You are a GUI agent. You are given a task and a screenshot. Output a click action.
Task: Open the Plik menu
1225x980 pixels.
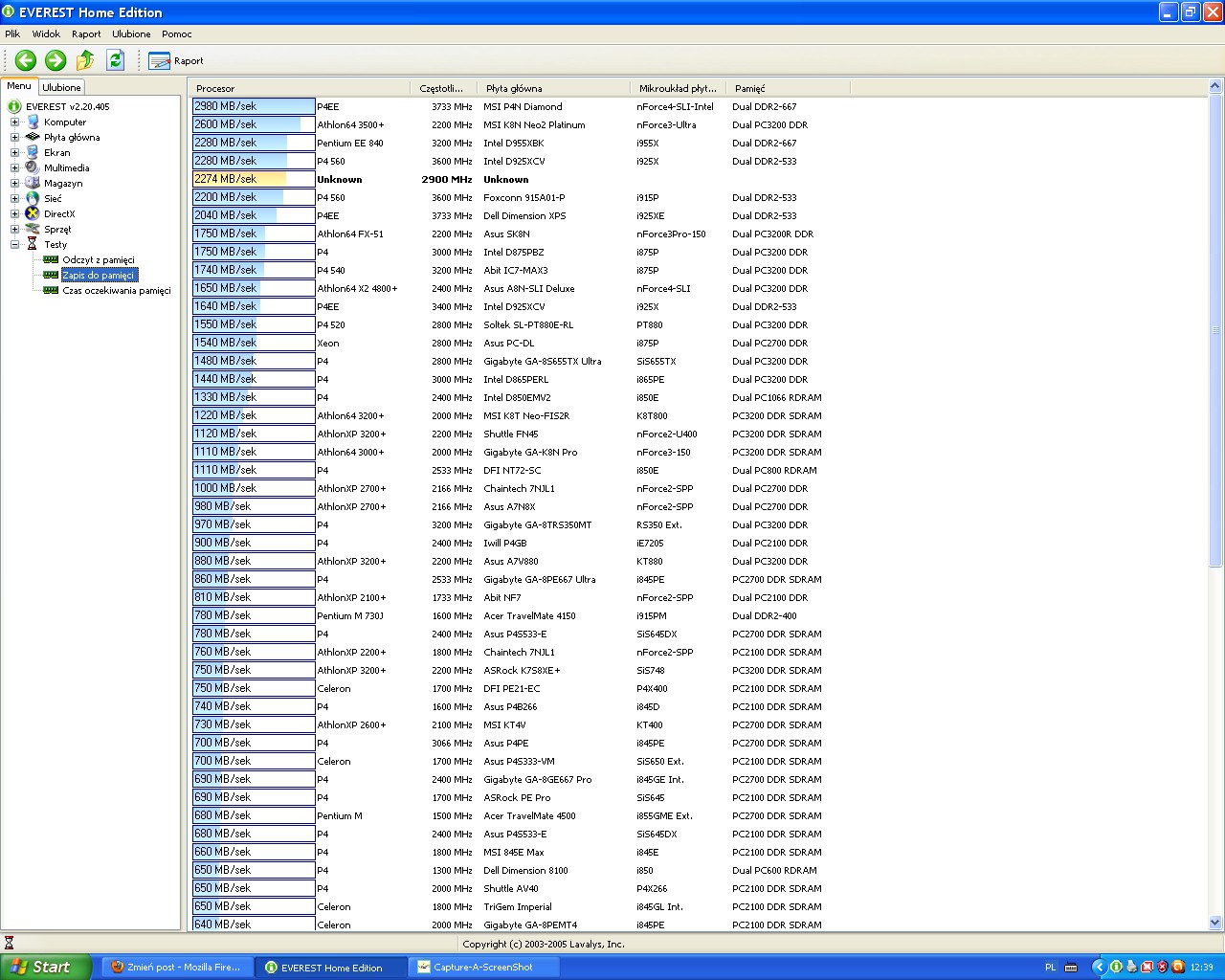click(12, 33)
